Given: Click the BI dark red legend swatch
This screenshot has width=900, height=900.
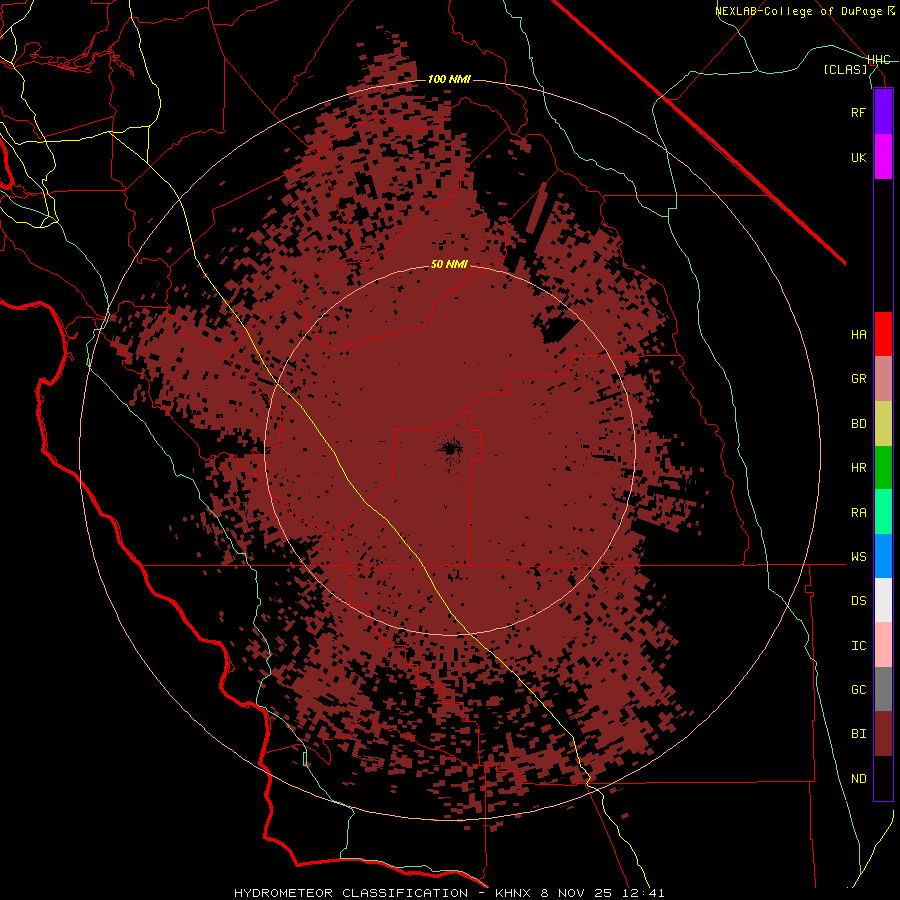Looking at the screenshot, I should [x=883, y=734].
